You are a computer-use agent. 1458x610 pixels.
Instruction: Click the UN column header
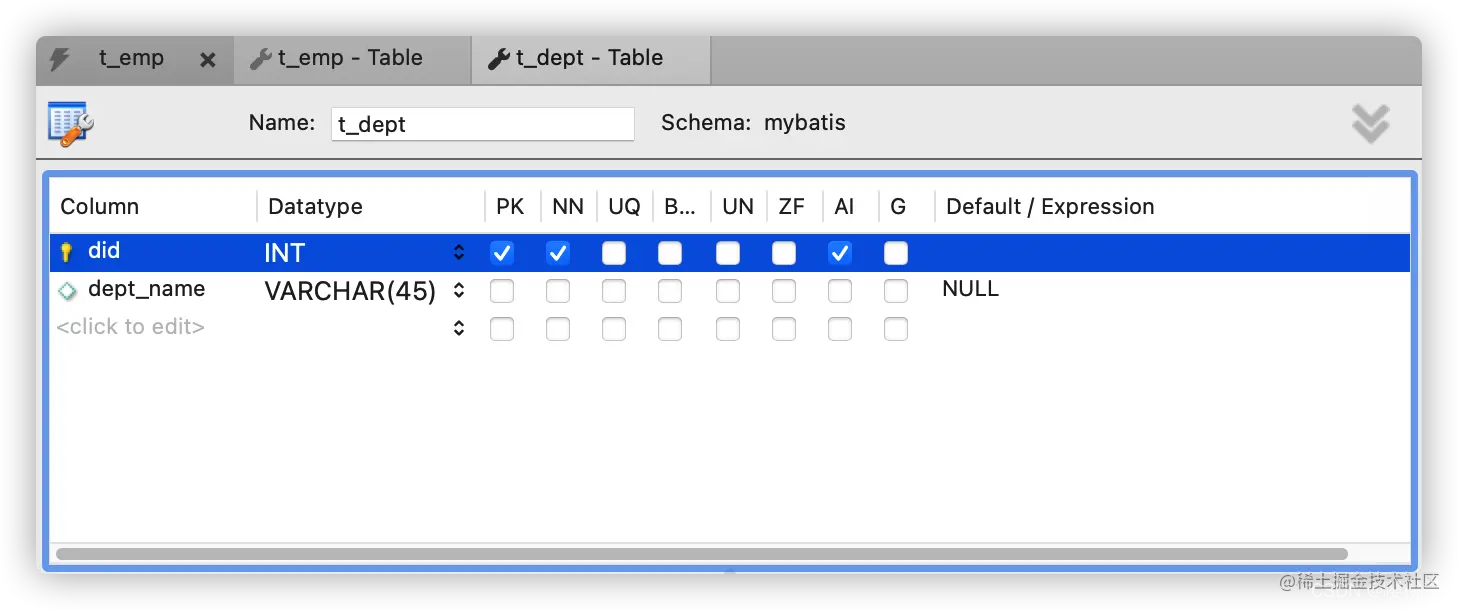[x=738, y=207]
